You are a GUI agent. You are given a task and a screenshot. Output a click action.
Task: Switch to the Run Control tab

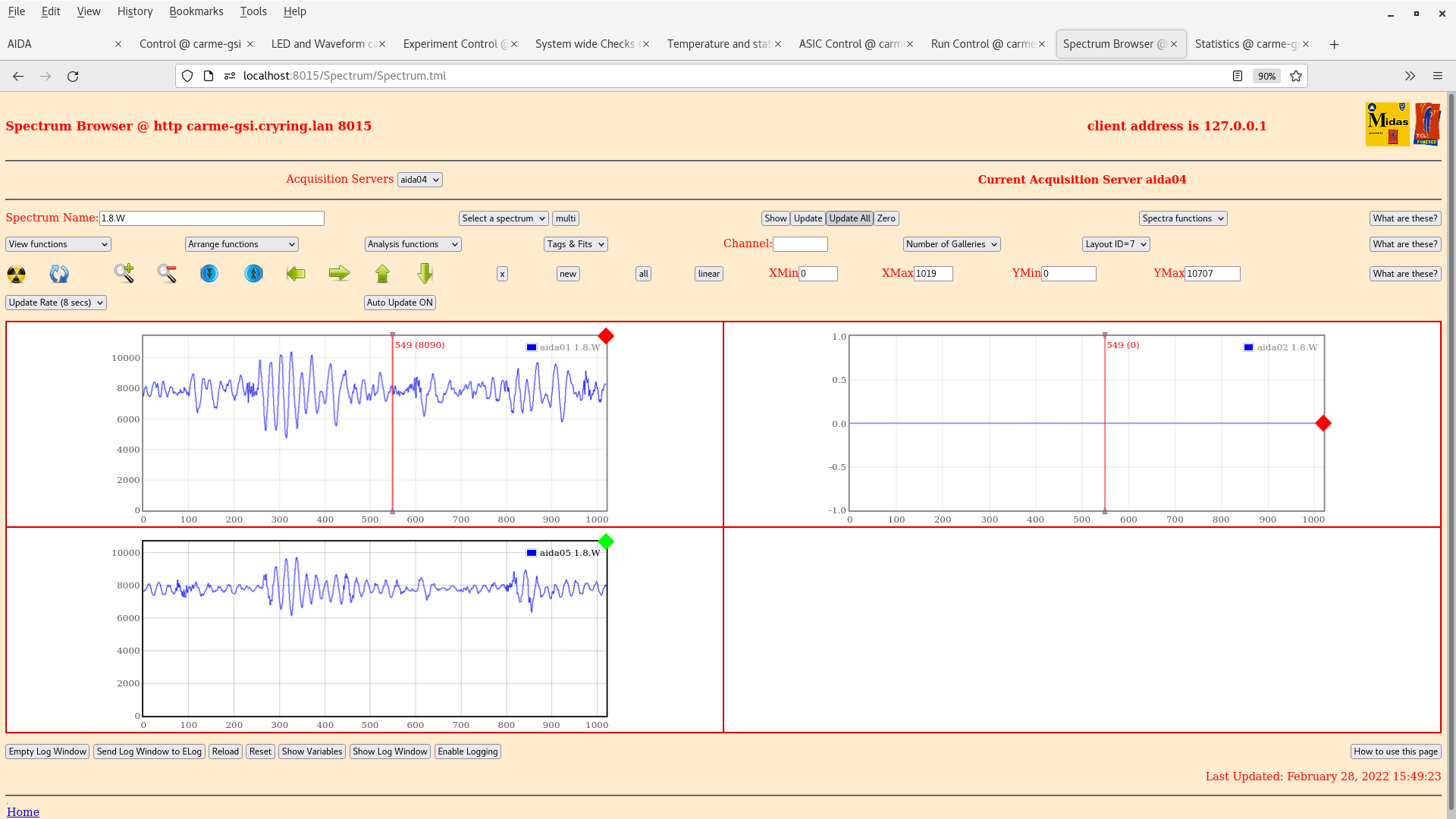tap(983, 44)
